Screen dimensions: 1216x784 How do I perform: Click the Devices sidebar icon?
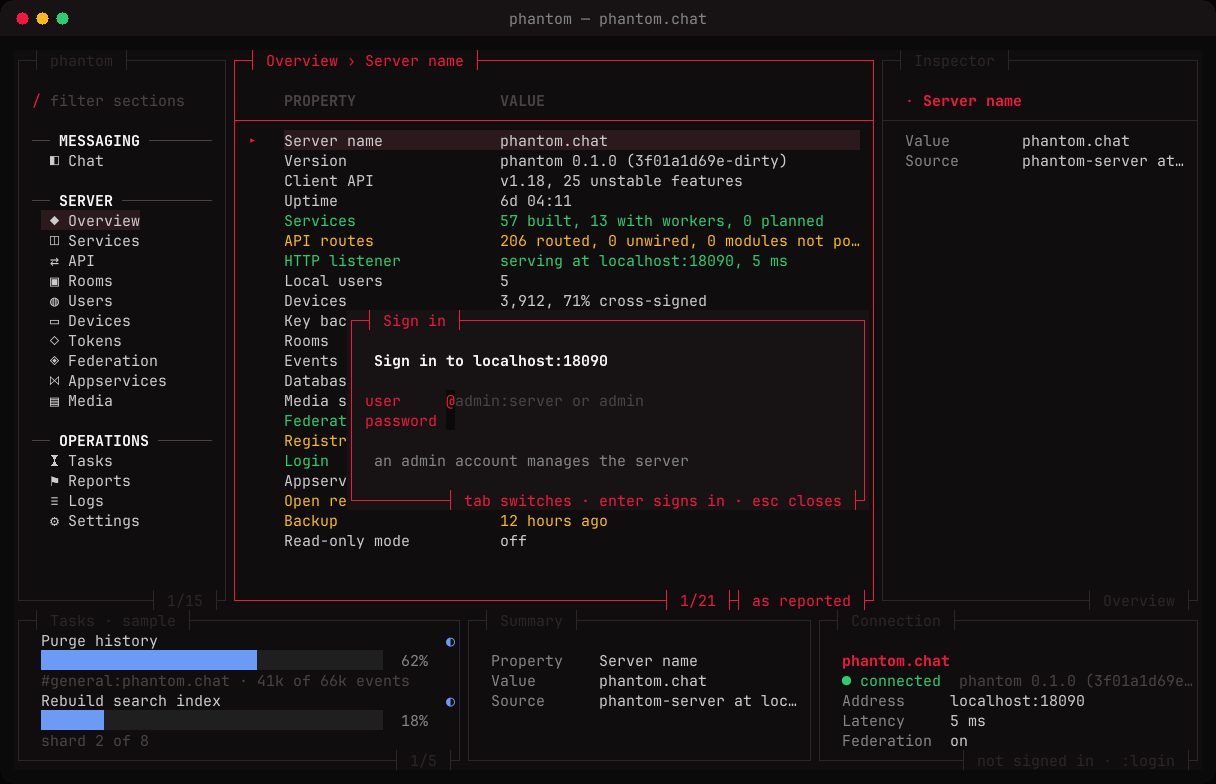click(x=54, y=321)
